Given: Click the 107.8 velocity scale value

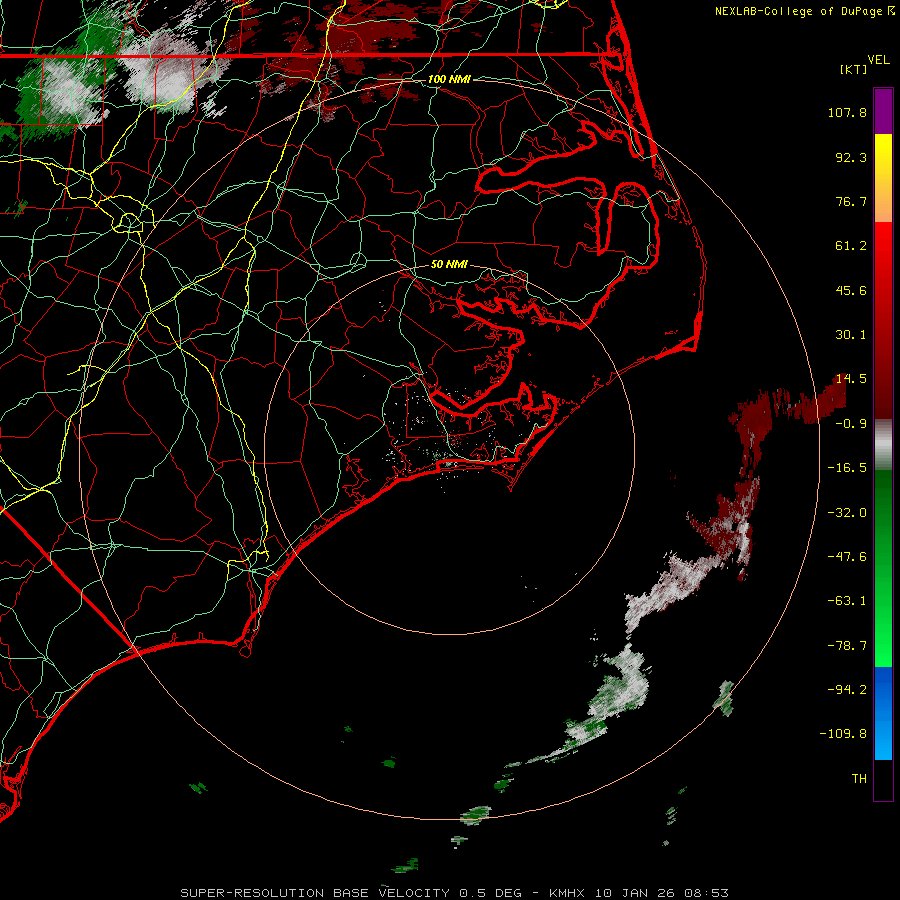Looking at the screenshot, I should pos(847,112).
